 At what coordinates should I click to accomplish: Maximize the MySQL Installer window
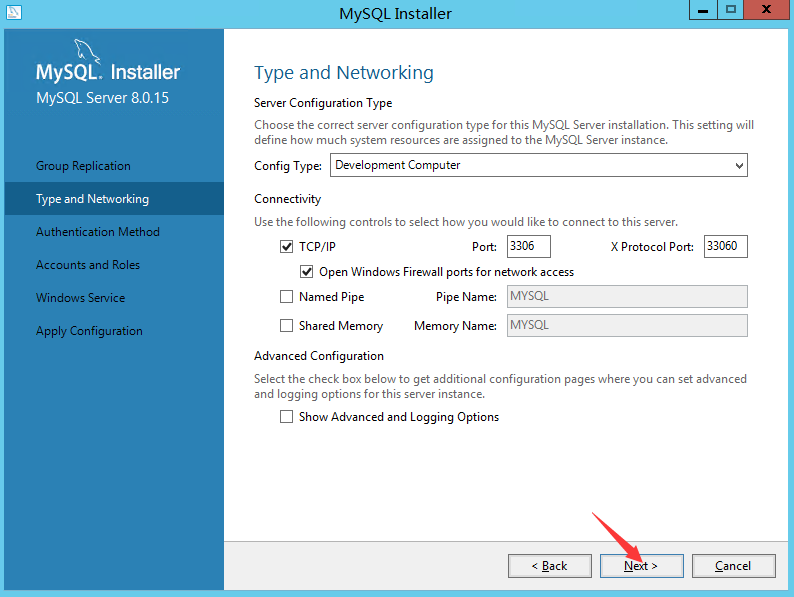(731, 10)
